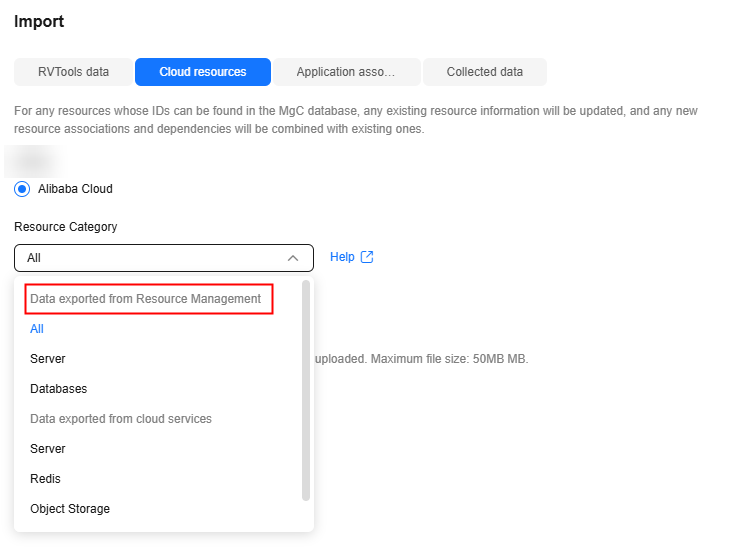Click the Alibaba Cloud label text
This screenshot has height=549, width=731.
(75, 189)
